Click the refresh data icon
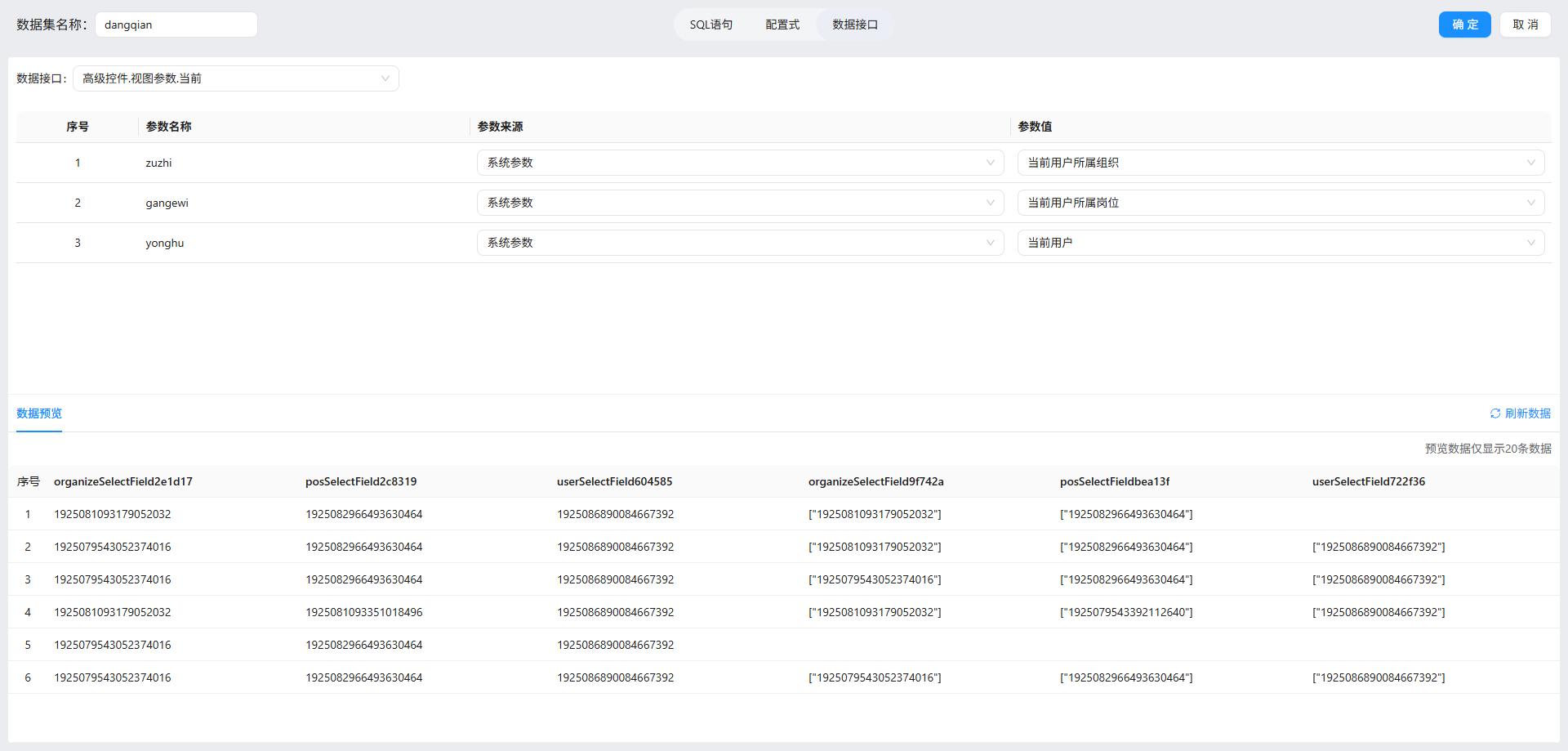This screenshot has height=751, width=1568. point(1494,413)
